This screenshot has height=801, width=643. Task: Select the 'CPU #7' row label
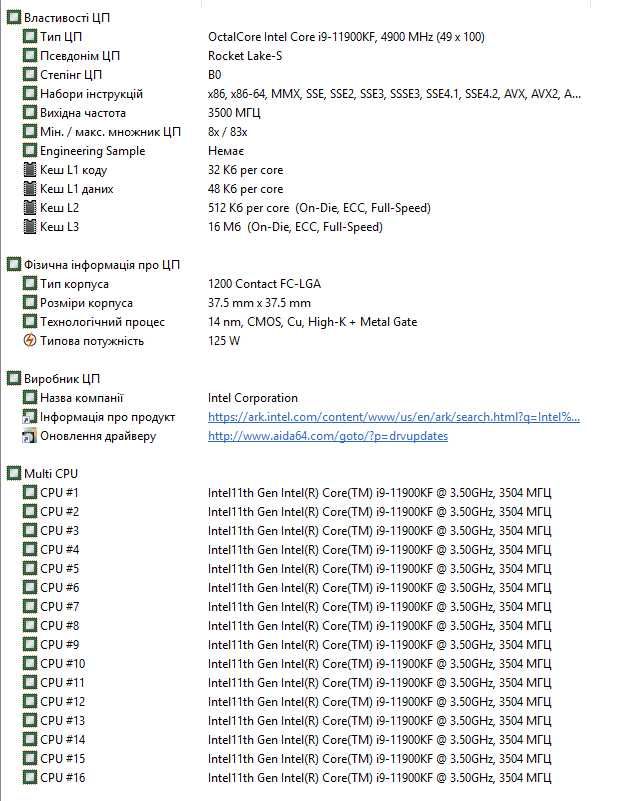click(59, 607)
